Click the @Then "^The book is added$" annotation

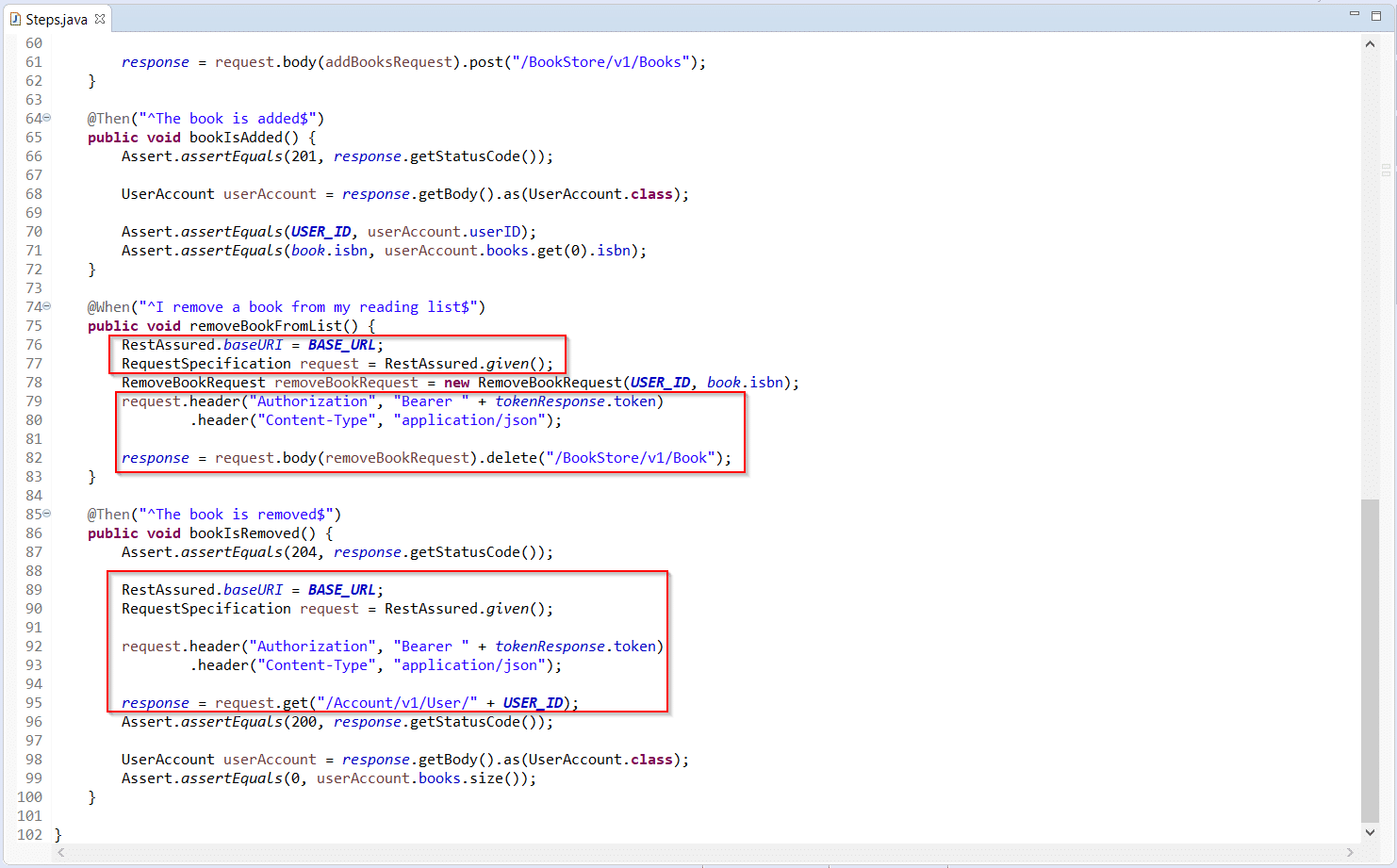[205, 119]
